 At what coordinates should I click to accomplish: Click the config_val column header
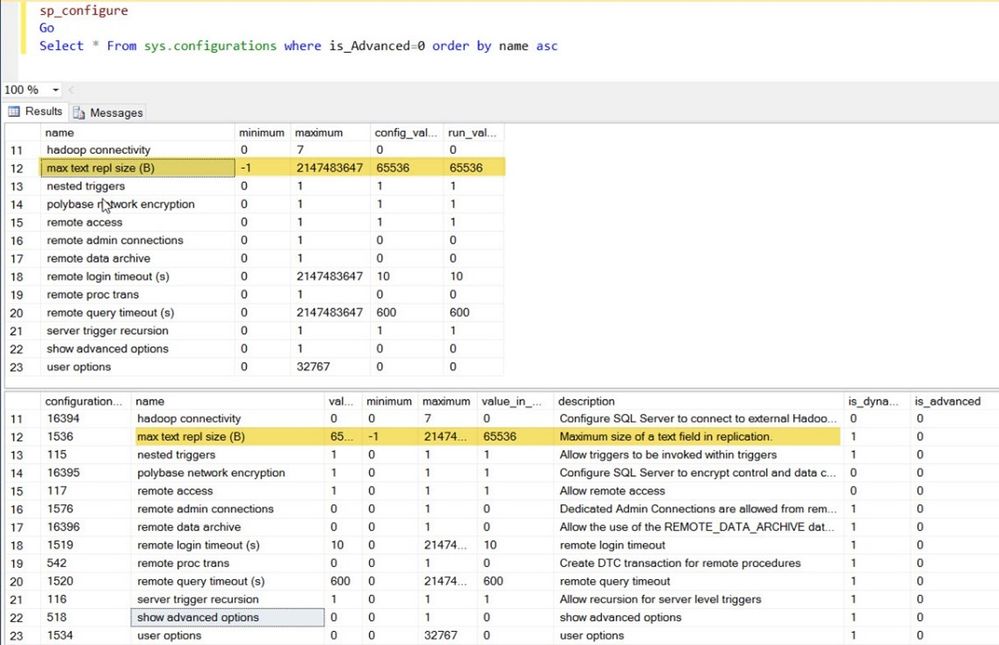pos(405,132)
